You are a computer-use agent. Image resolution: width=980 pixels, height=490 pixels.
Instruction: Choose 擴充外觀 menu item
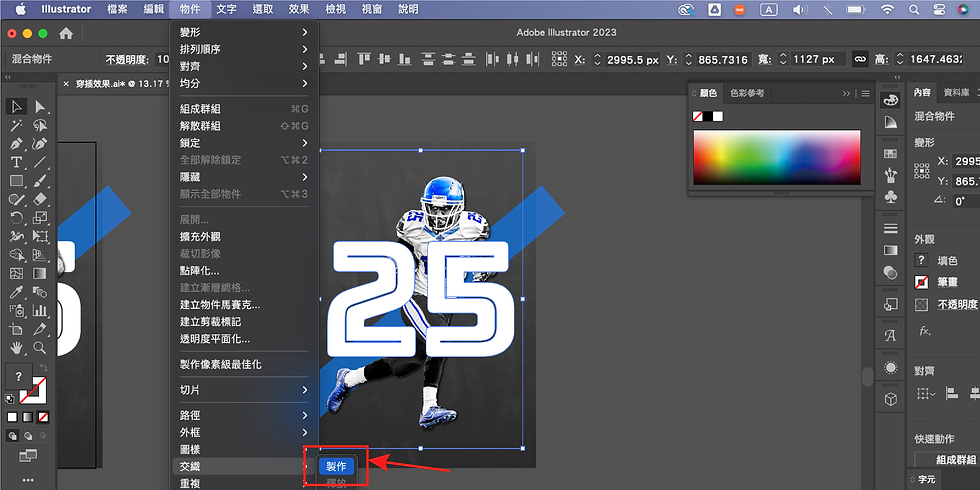[244, 237]
